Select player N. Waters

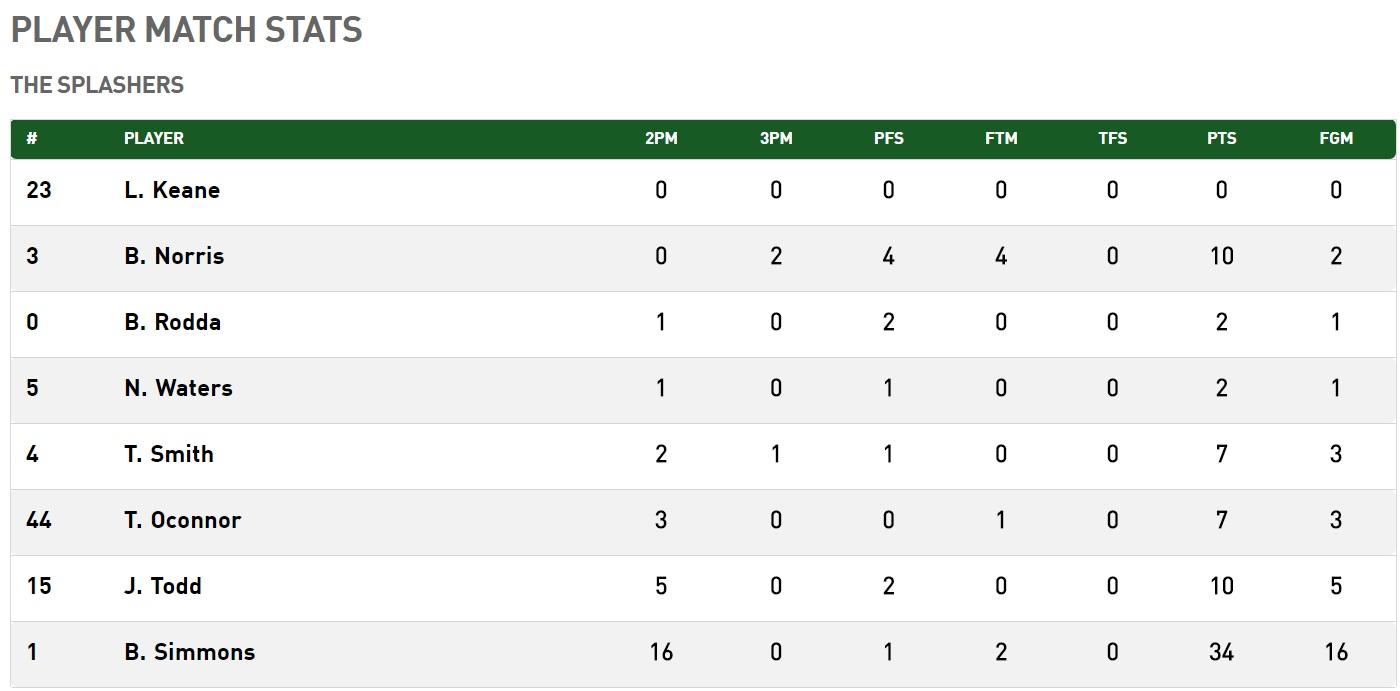tap(178, 388)
